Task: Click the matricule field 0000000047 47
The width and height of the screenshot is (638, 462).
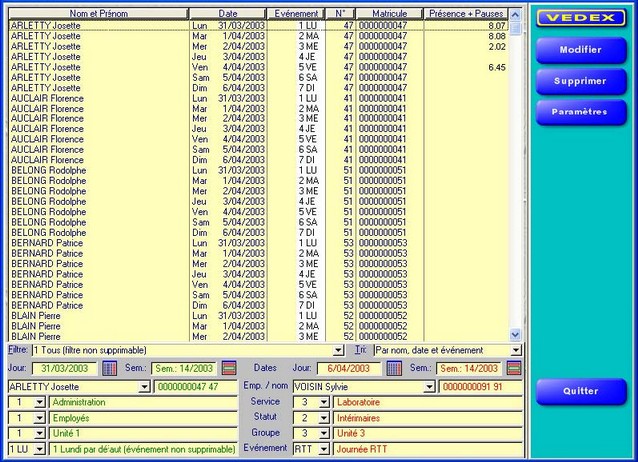Action: (x=196, y=387)
